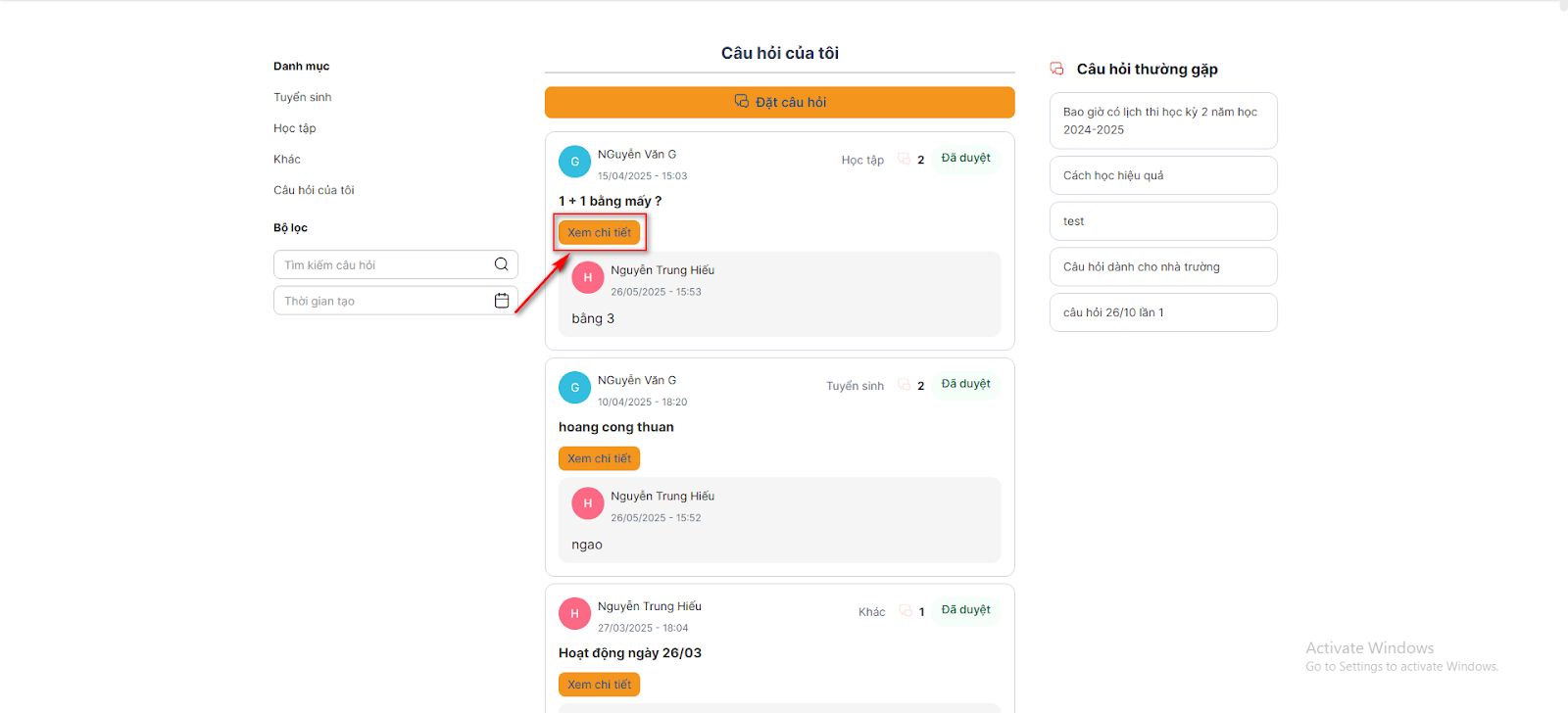Click comment icon on 'Hoạt động ngày 26/03' question
This screenshot has width=1568, height=713.
click(x=905, y=611)
